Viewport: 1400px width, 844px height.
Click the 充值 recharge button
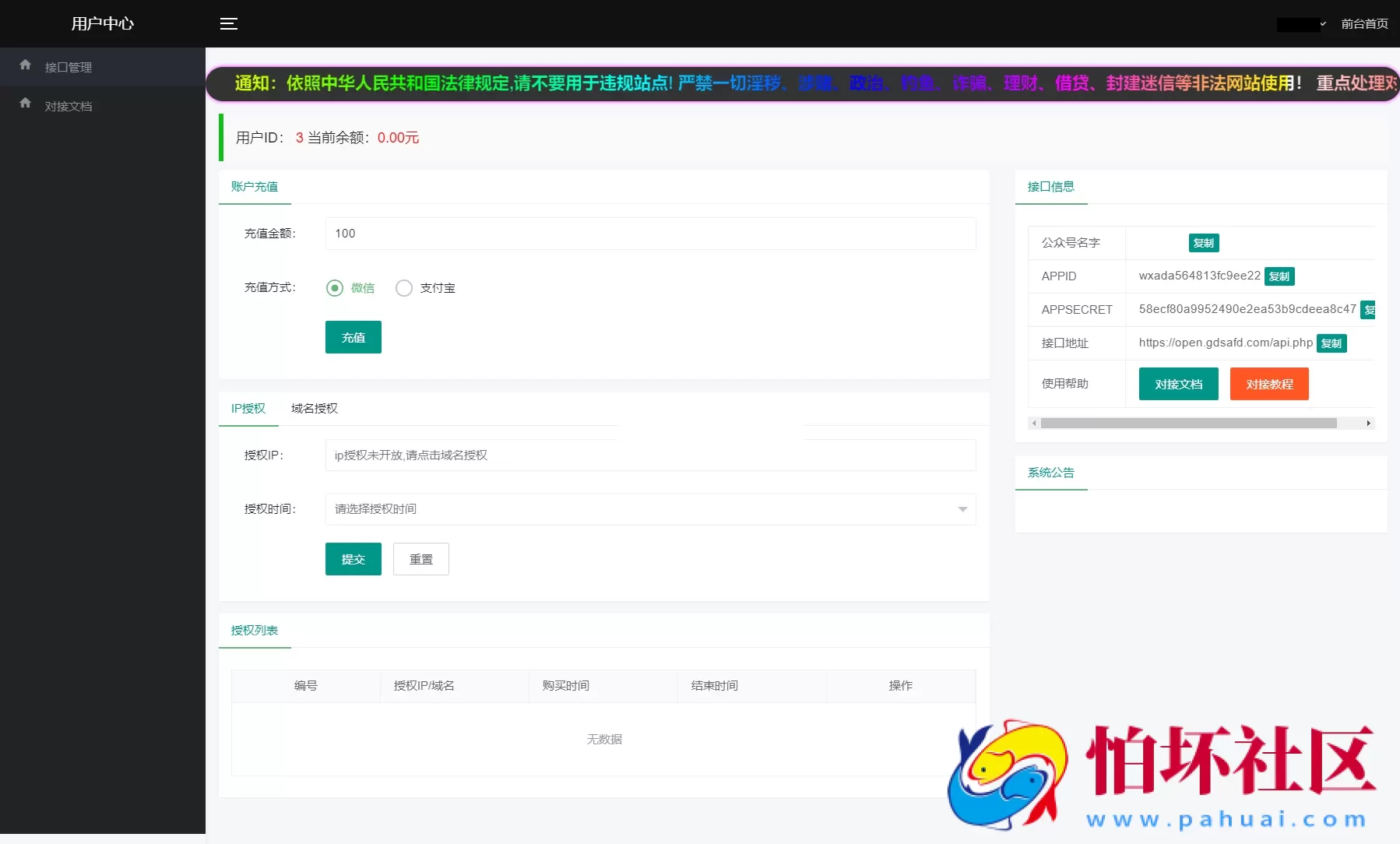pos(353,337)
